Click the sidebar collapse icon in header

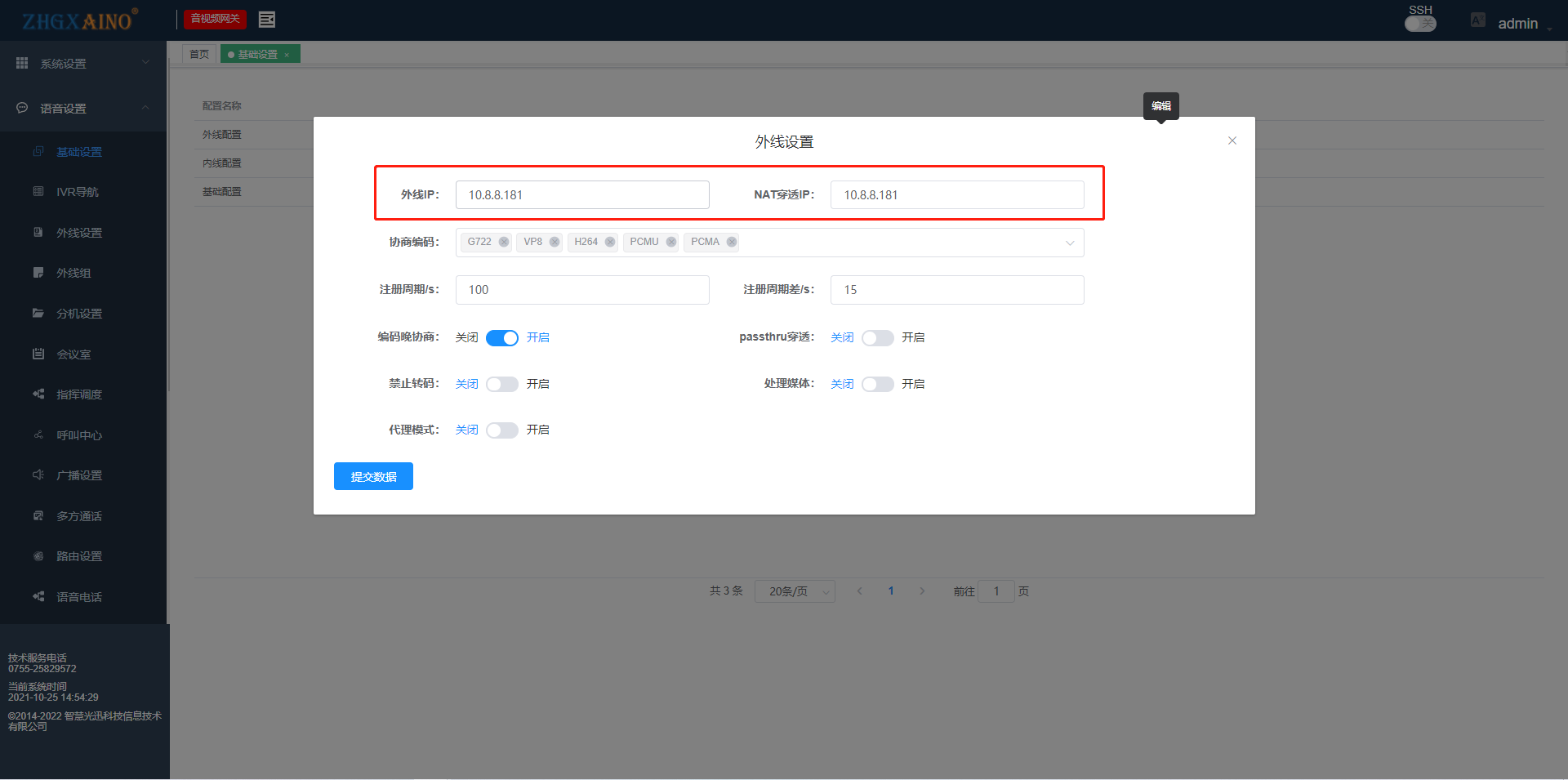pyautogui.click(x=266, y=20)
